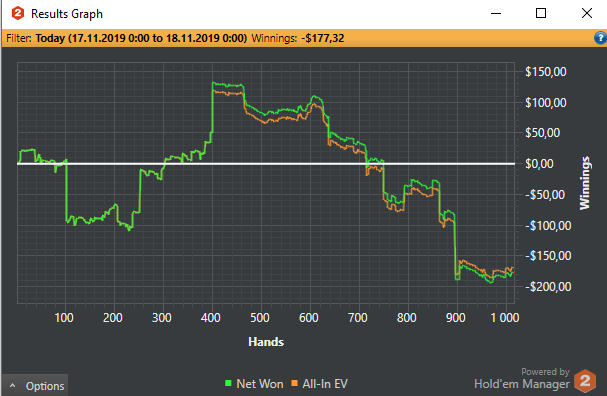Click the $0,00 axis label
The height and width of the screenshot is (396, 607).
coord(539,164)
